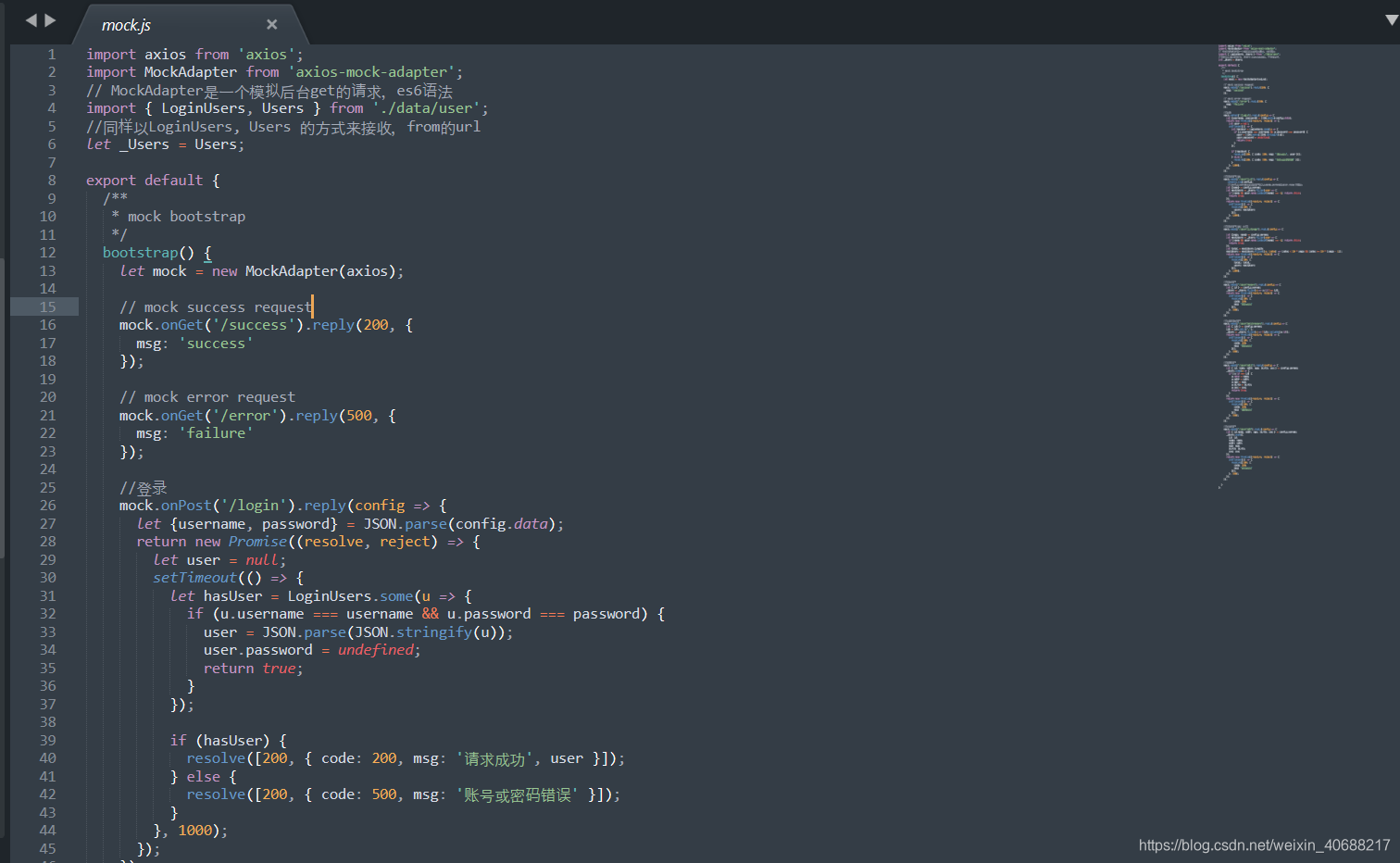This screenshot has width=1400, height=863.
Task: Close the mock.js tab
Action: pyautogui.click(x=271, y=25)
